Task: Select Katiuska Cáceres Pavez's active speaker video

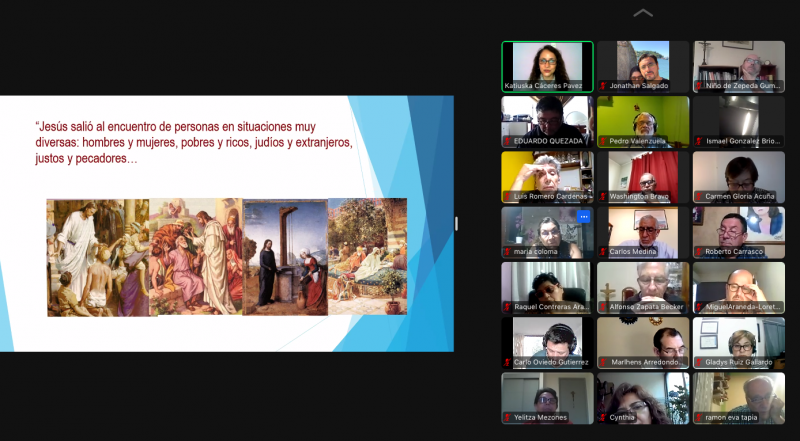Action: pos(547,67)
